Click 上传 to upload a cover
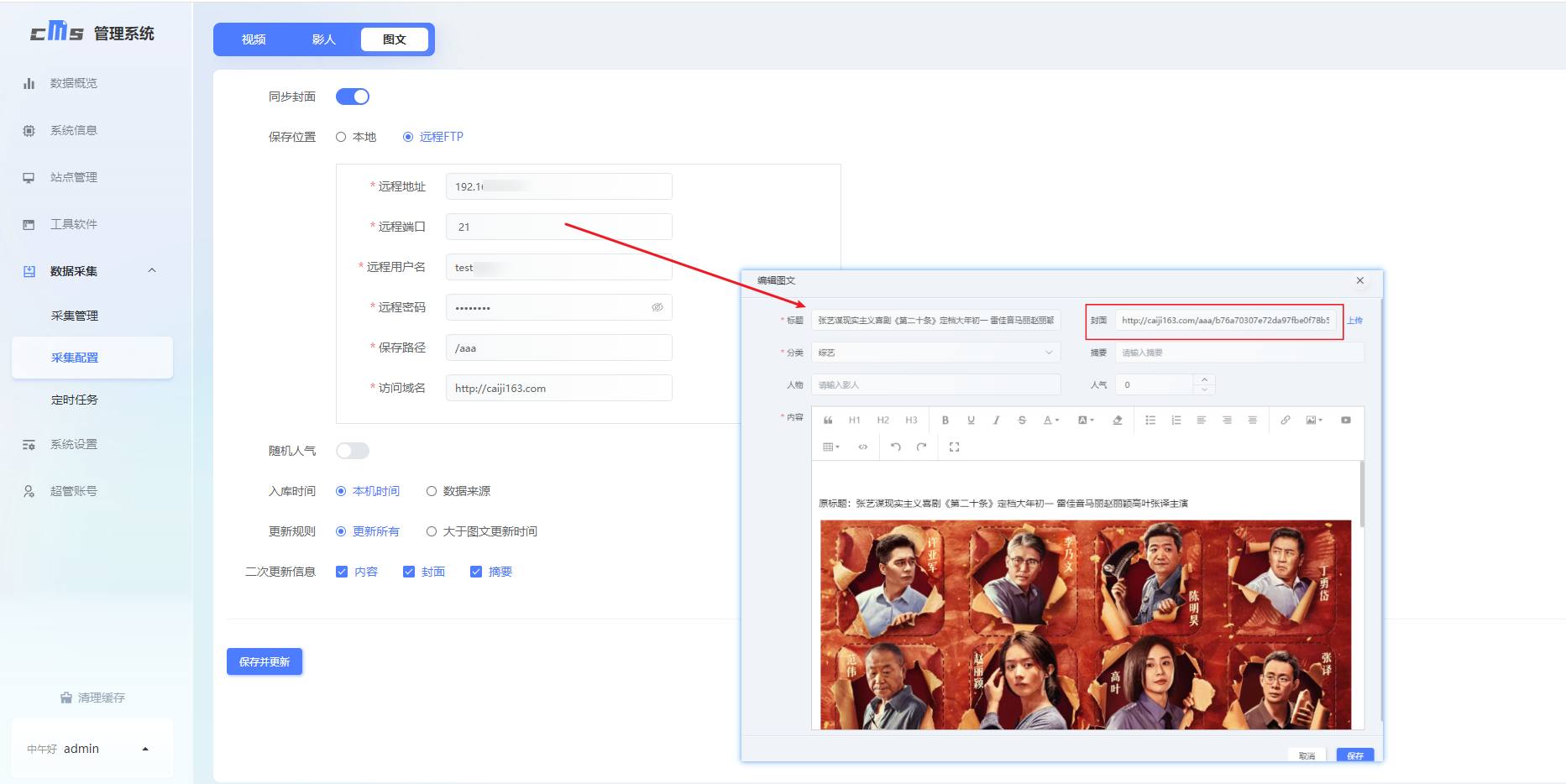The width and height of the screenshot is (1566, 784). [x=1355, y=321]
